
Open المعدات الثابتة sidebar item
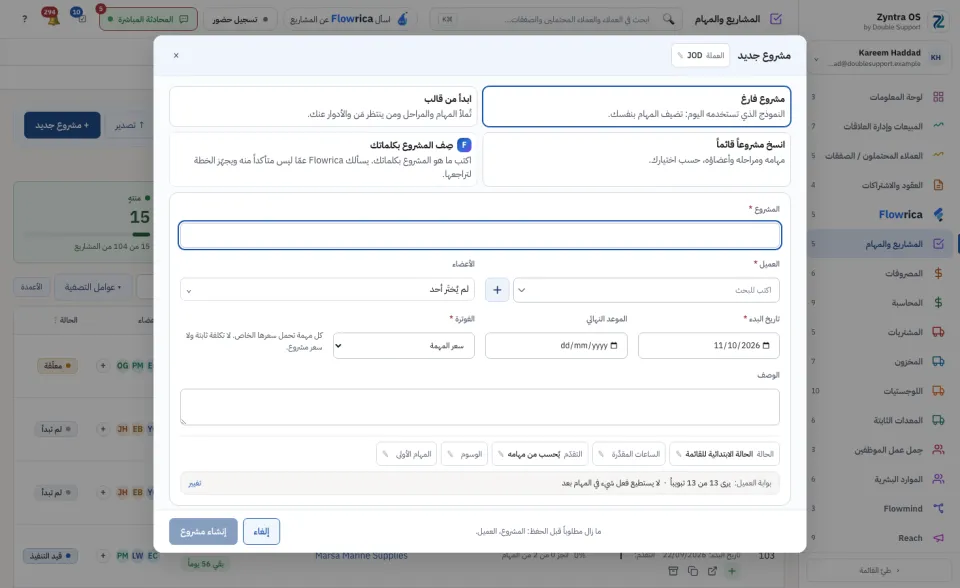[x=879, y=420]
